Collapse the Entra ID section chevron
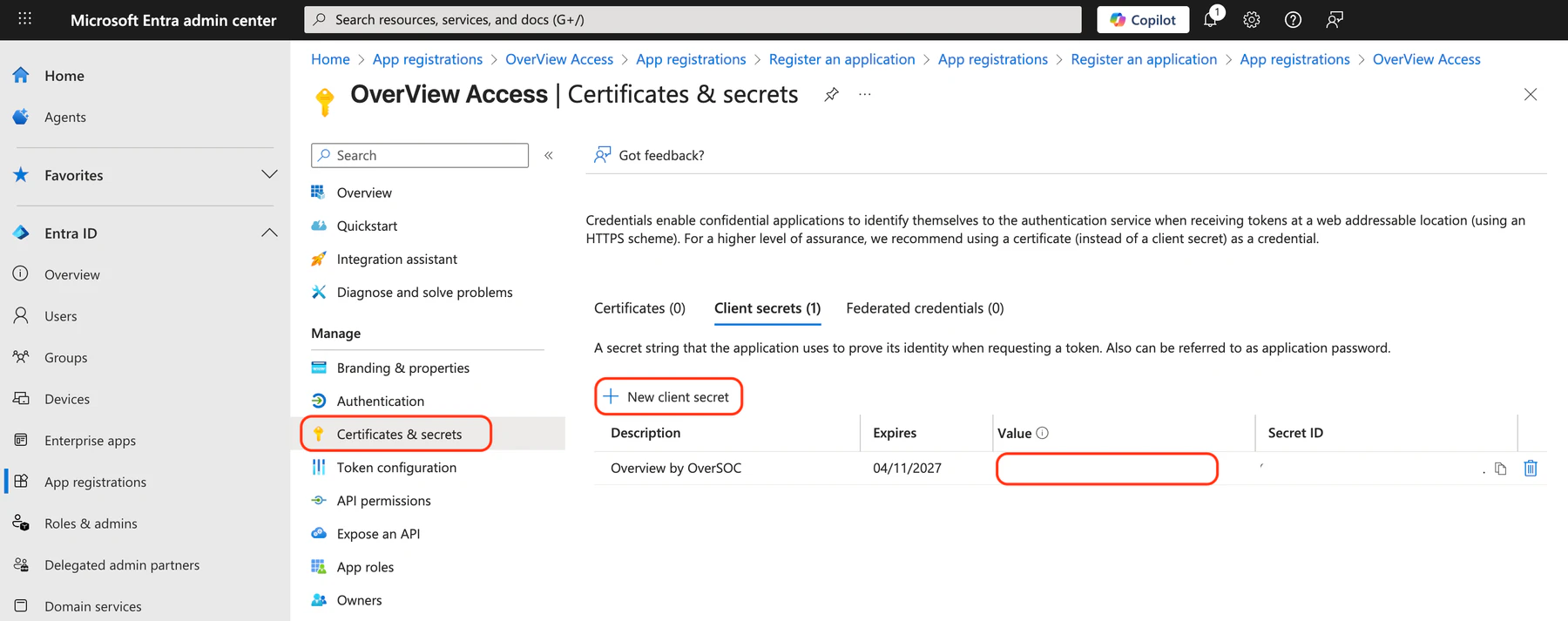This screenshot has height=621, width=1568. (x=269, y=233)
